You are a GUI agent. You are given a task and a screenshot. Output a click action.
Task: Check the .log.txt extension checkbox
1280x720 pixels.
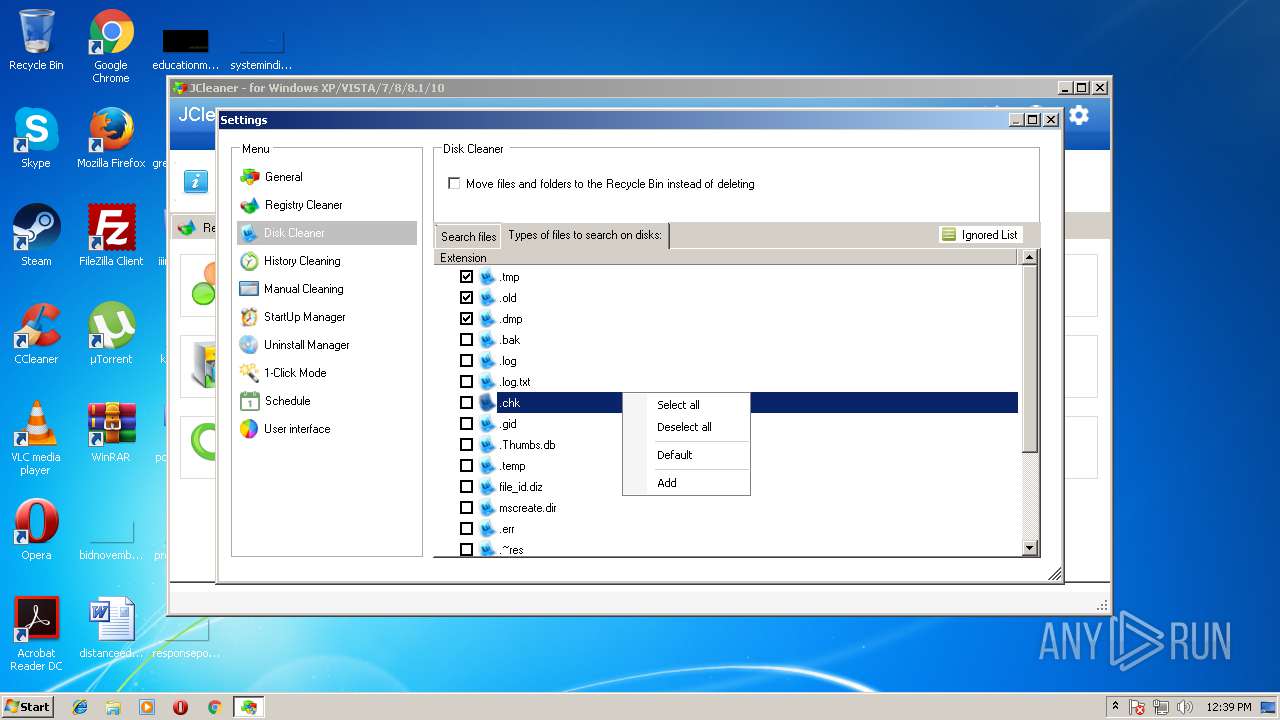(466, 382)
